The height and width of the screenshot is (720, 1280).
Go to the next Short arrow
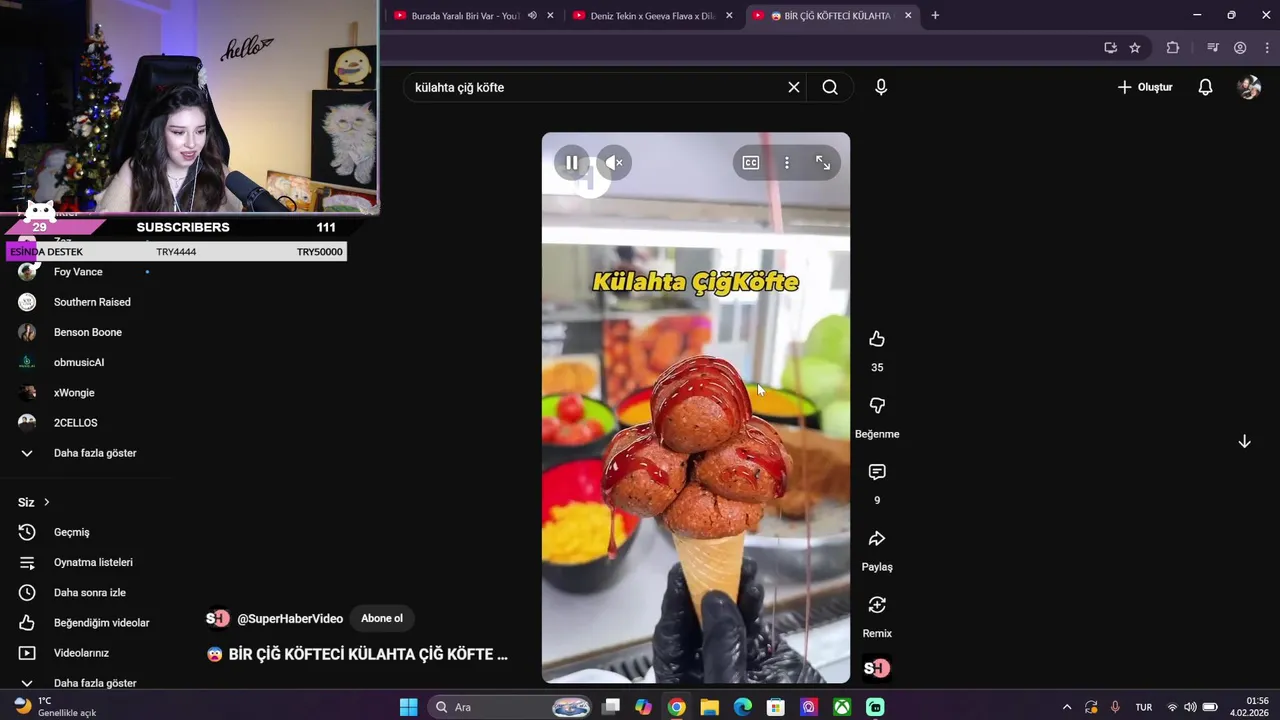(1244, 441)
